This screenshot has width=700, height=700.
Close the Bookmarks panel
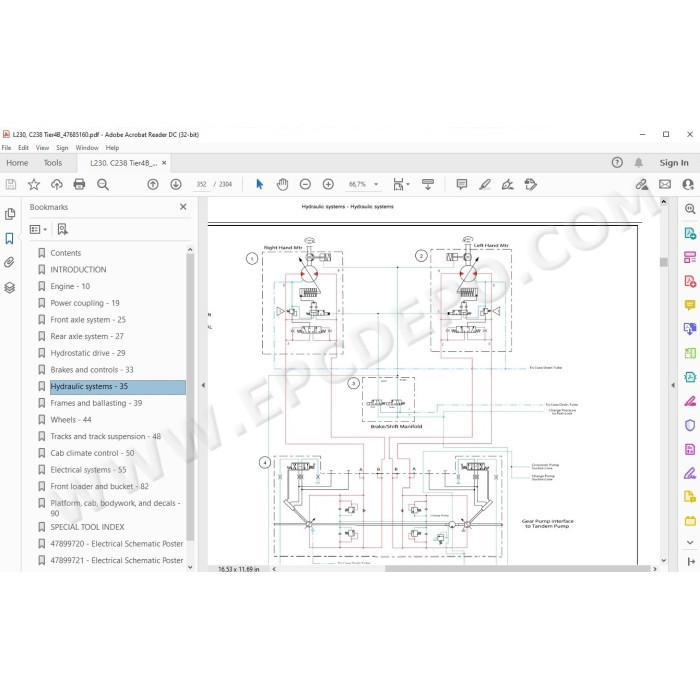pos(183,207)
